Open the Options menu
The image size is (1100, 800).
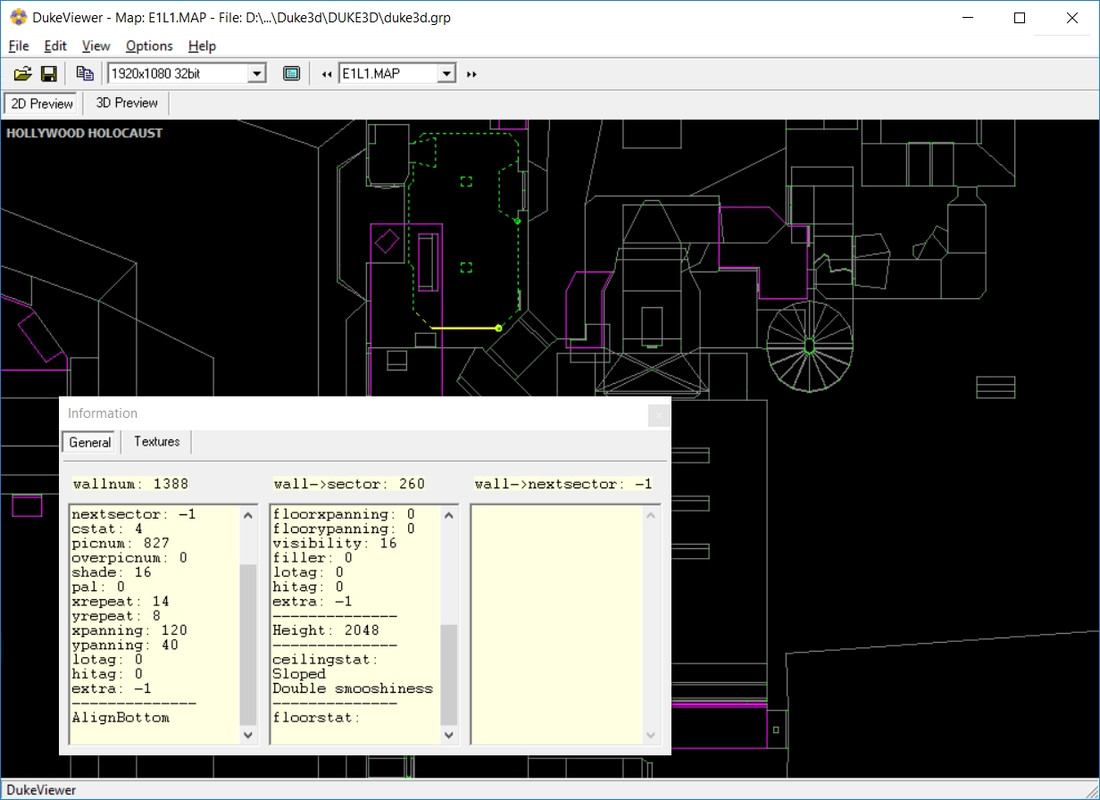tap(149, 46)
